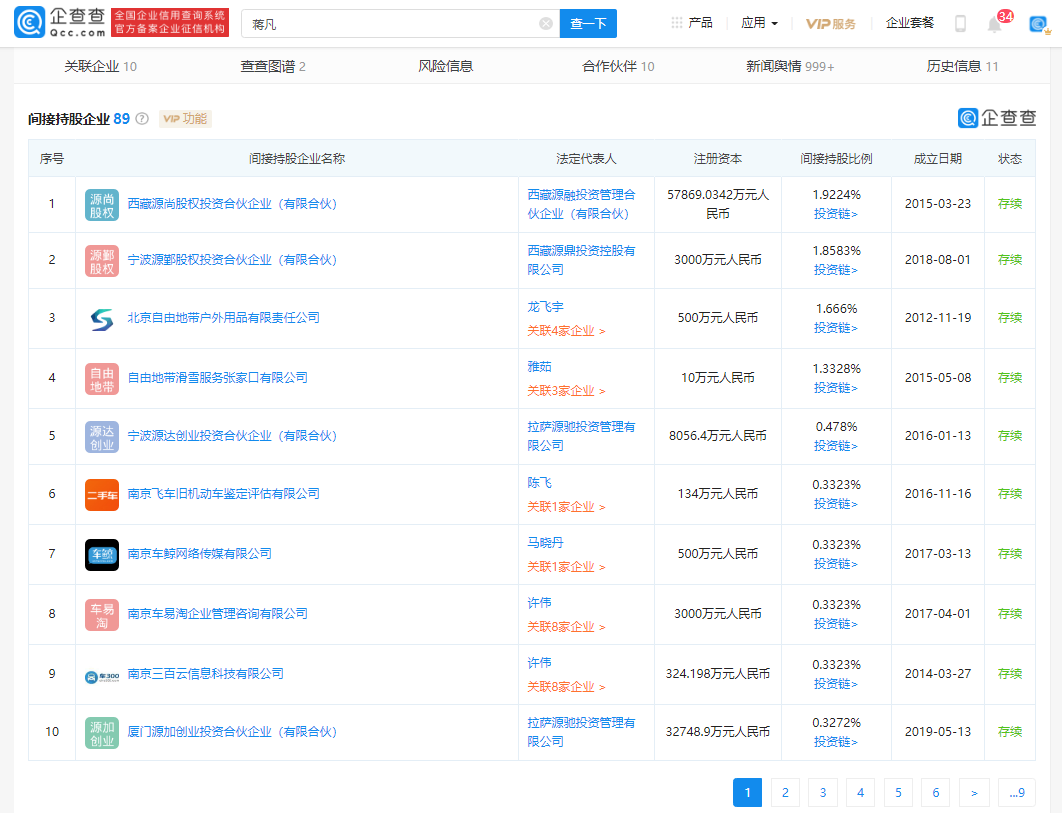View 投资链 for the 0.3272% holding
This screenshot has width=1062, height=813.
[836, 742]
